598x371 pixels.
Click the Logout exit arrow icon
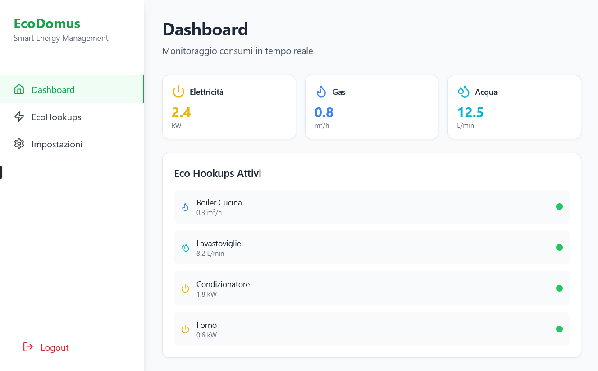[x=27, y=347]
